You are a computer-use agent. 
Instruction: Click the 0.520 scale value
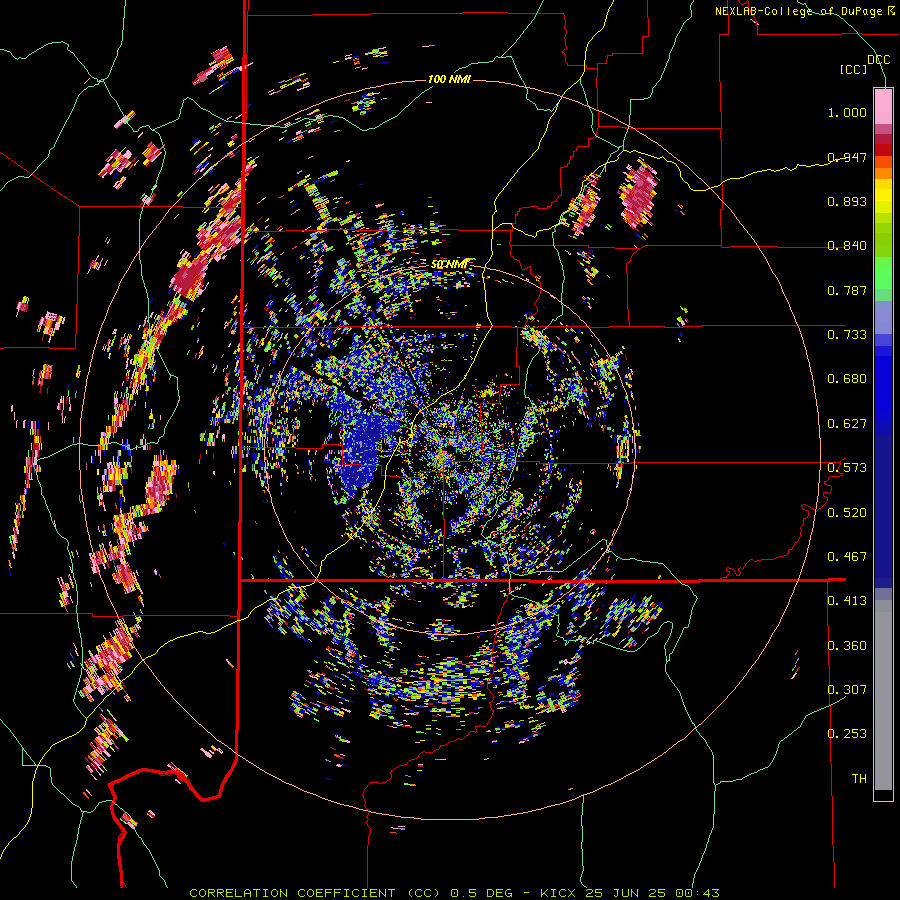[847, 513]
